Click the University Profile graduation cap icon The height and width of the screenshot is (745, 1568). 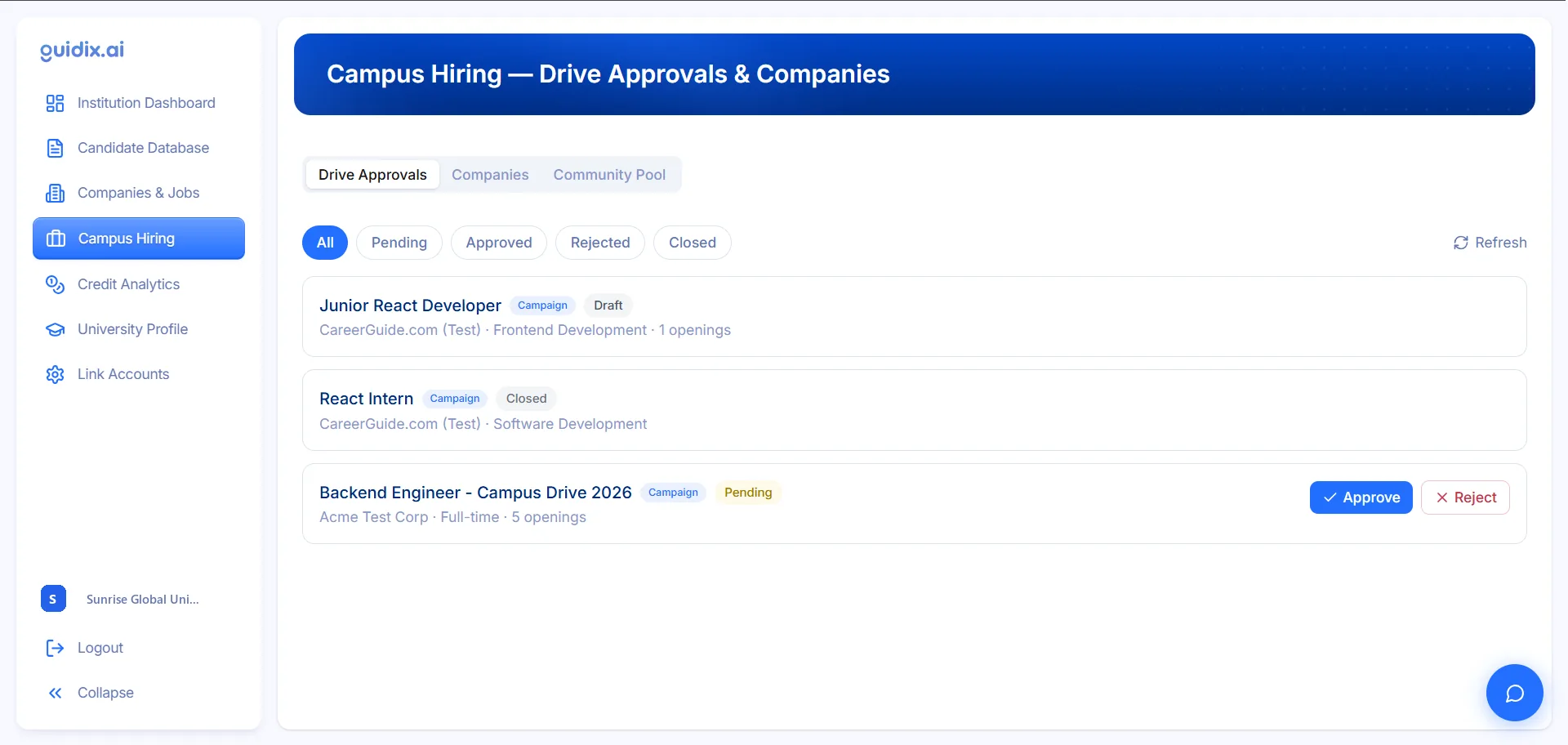click(x=55, y=329)
